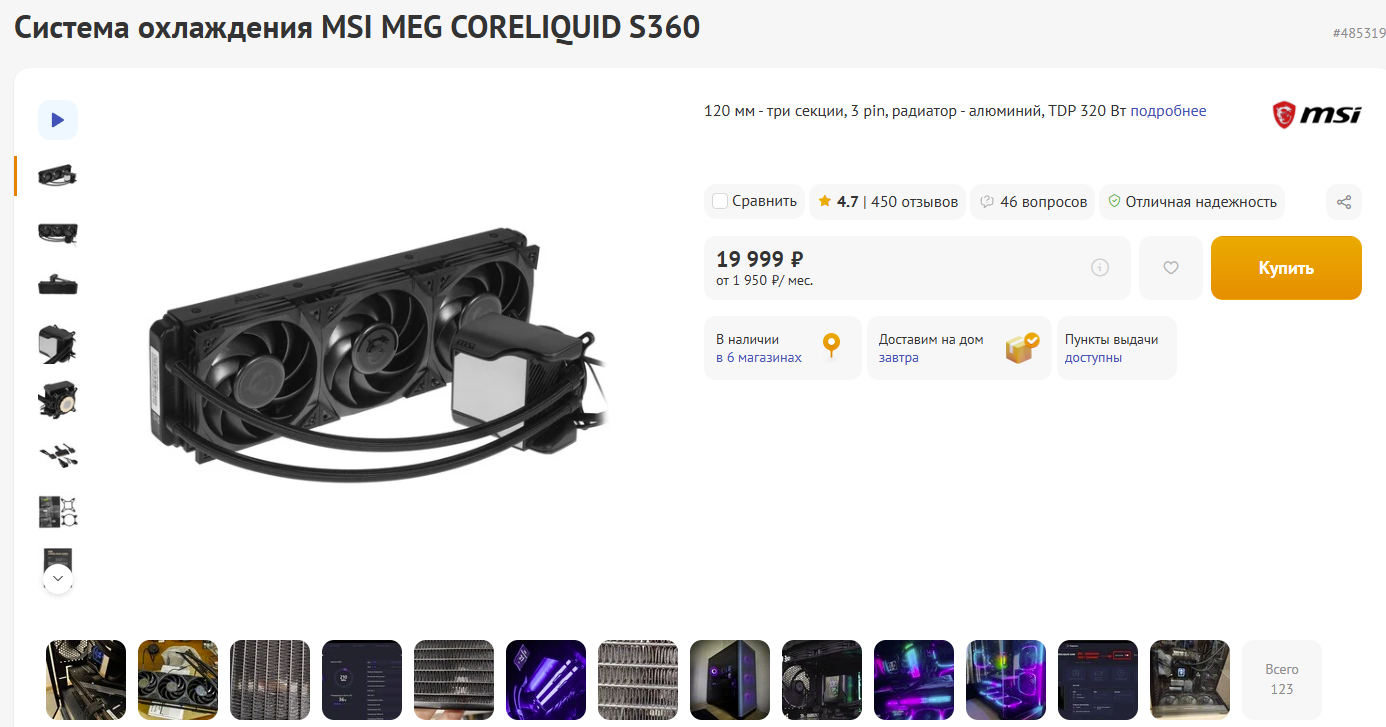Open the Всего 123 photos tile
Image resolution: width=1386 pixels, height=727 pixels.
pos(1282,680)
